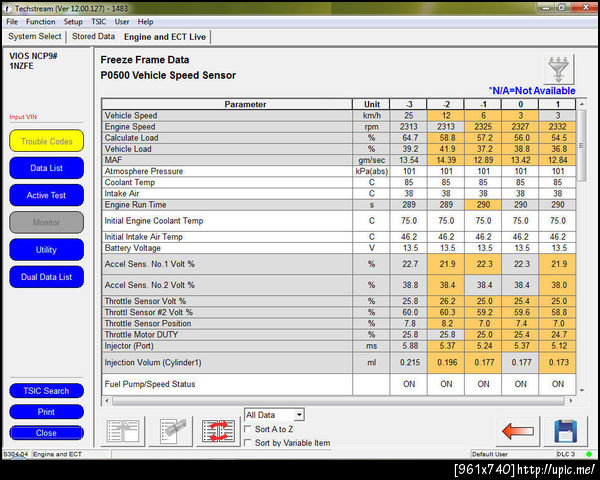Viewport: 600px width, 480px height.
Task: Open the User menu
Action: tap(122, 22)
